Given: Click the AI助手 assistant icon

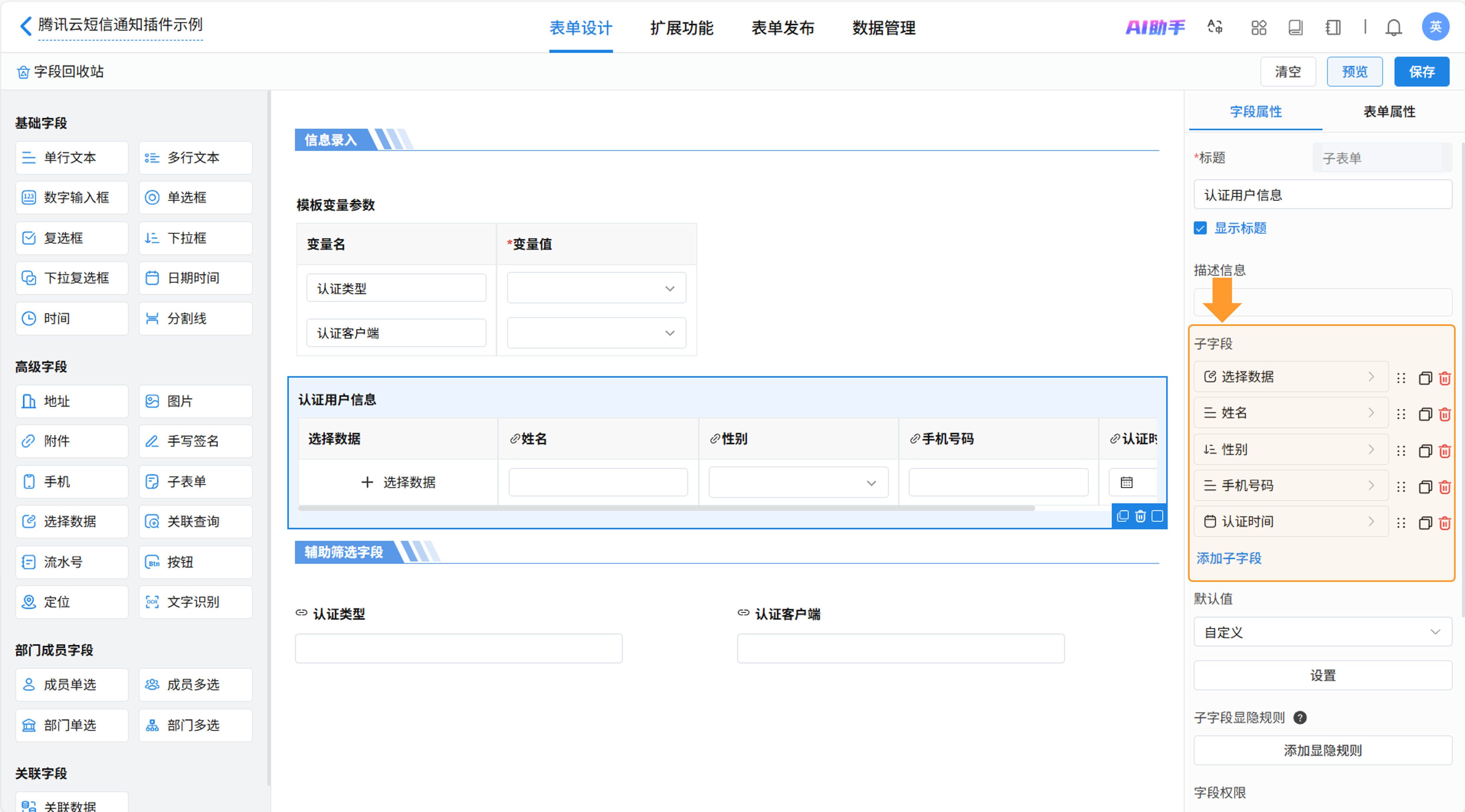Looking at the screenshot, I should coord(1155,27).
